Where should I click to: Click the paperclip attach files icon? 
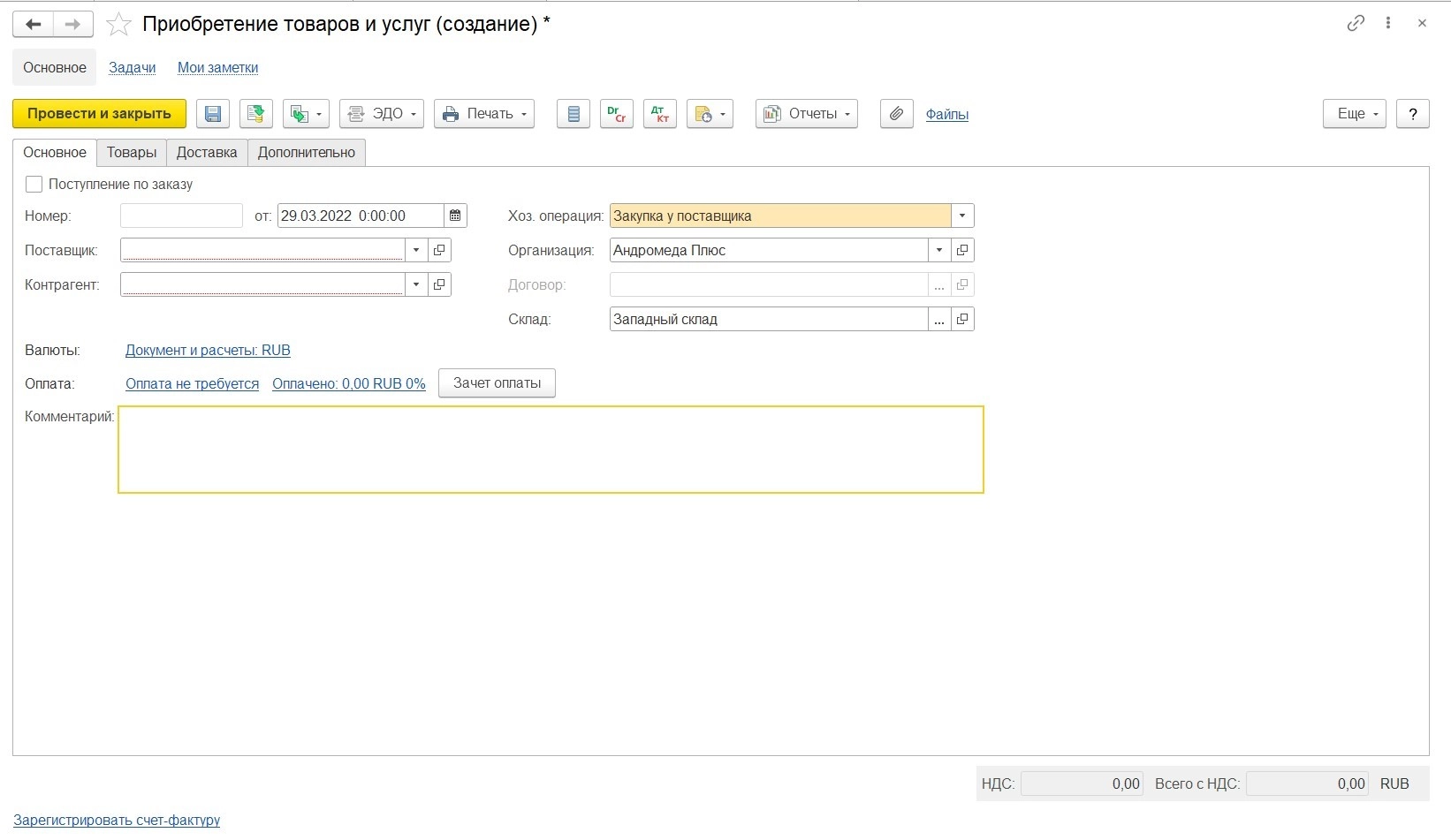pos(896,114)
